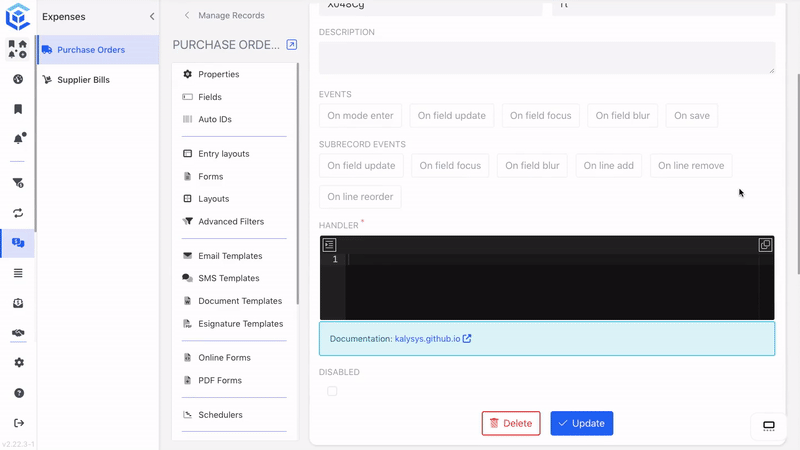Toggle Subrecord Events On field blur

click(x=532, y=165)
